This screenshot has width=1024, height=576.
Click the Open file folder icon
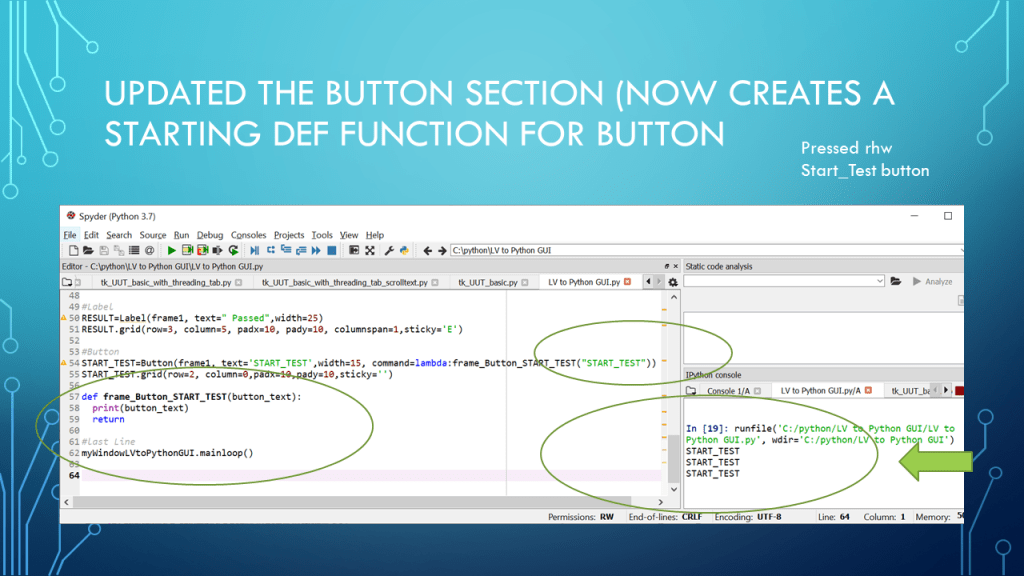pos(88,250)
